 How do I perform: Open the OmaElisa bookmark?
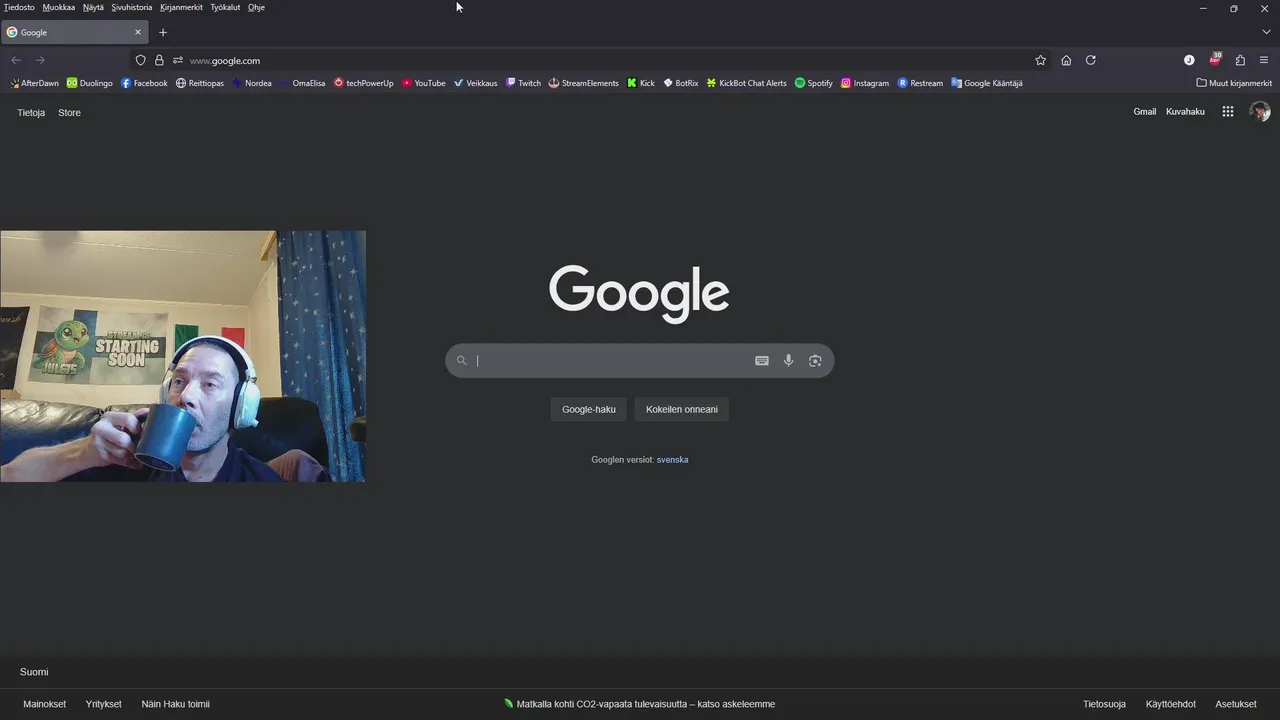302,83
